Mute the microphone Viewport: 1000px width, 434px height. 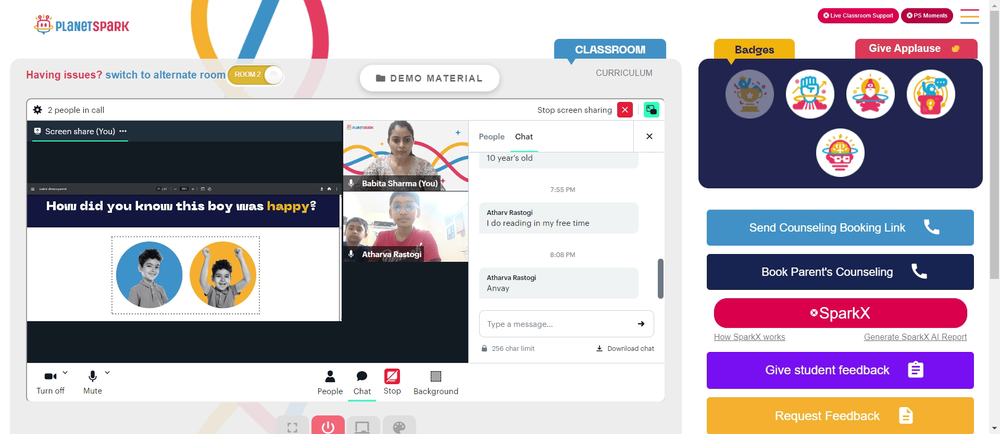point(92,382)
